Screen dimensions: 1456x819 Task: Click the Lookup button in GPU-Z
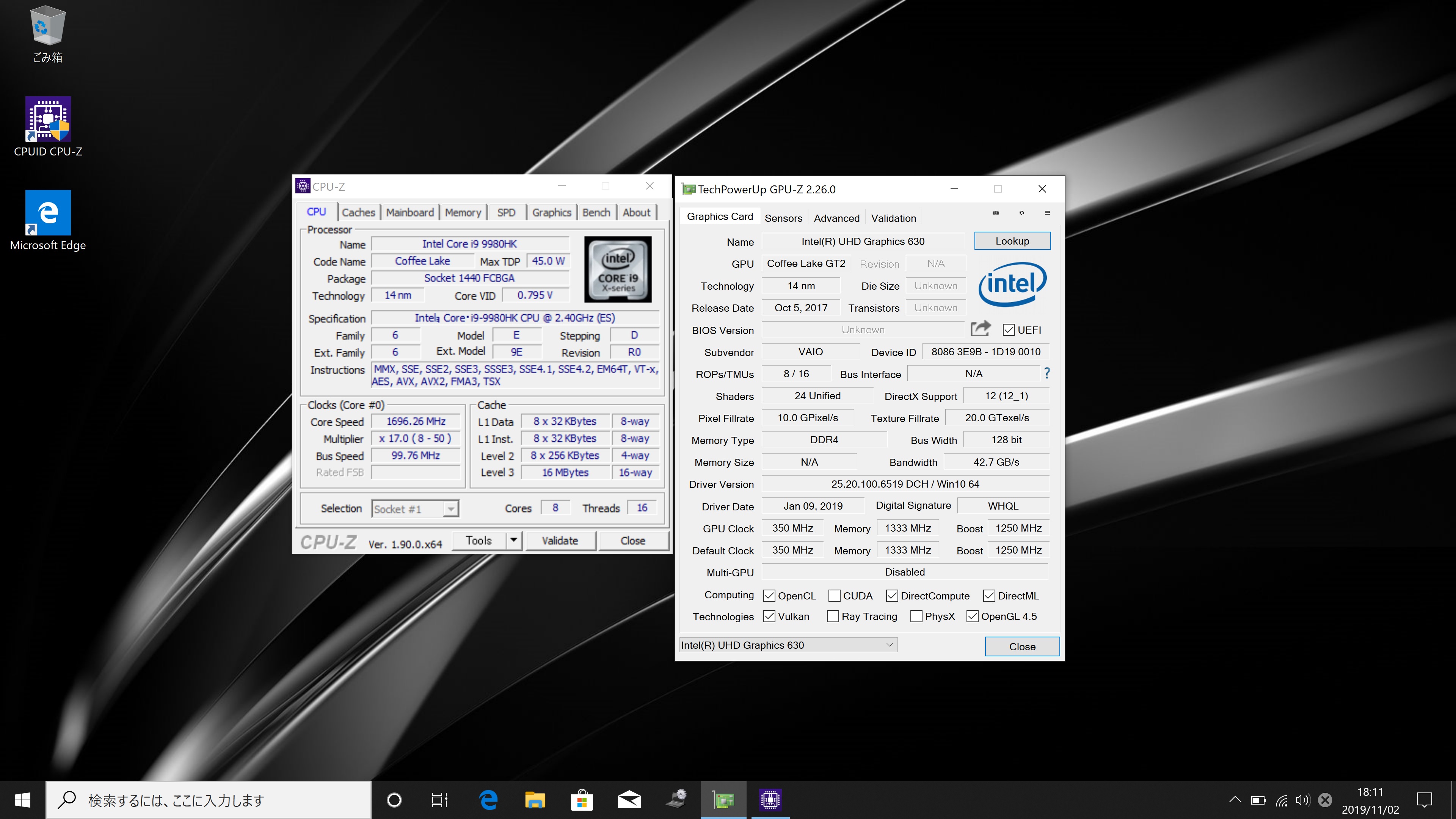point(1012,241)
